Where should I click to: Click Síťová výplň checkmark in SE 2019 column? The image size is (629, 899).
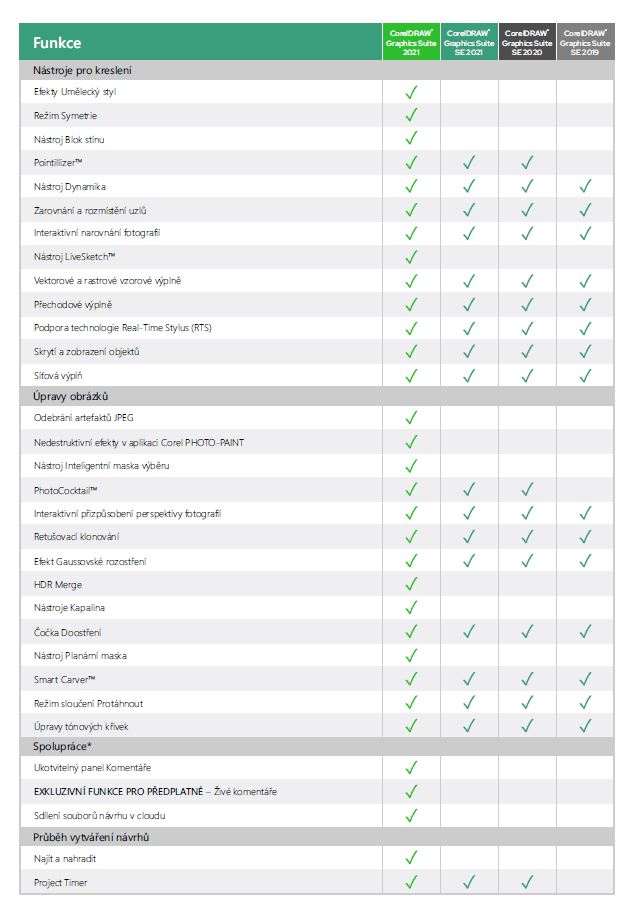(585, 376)
